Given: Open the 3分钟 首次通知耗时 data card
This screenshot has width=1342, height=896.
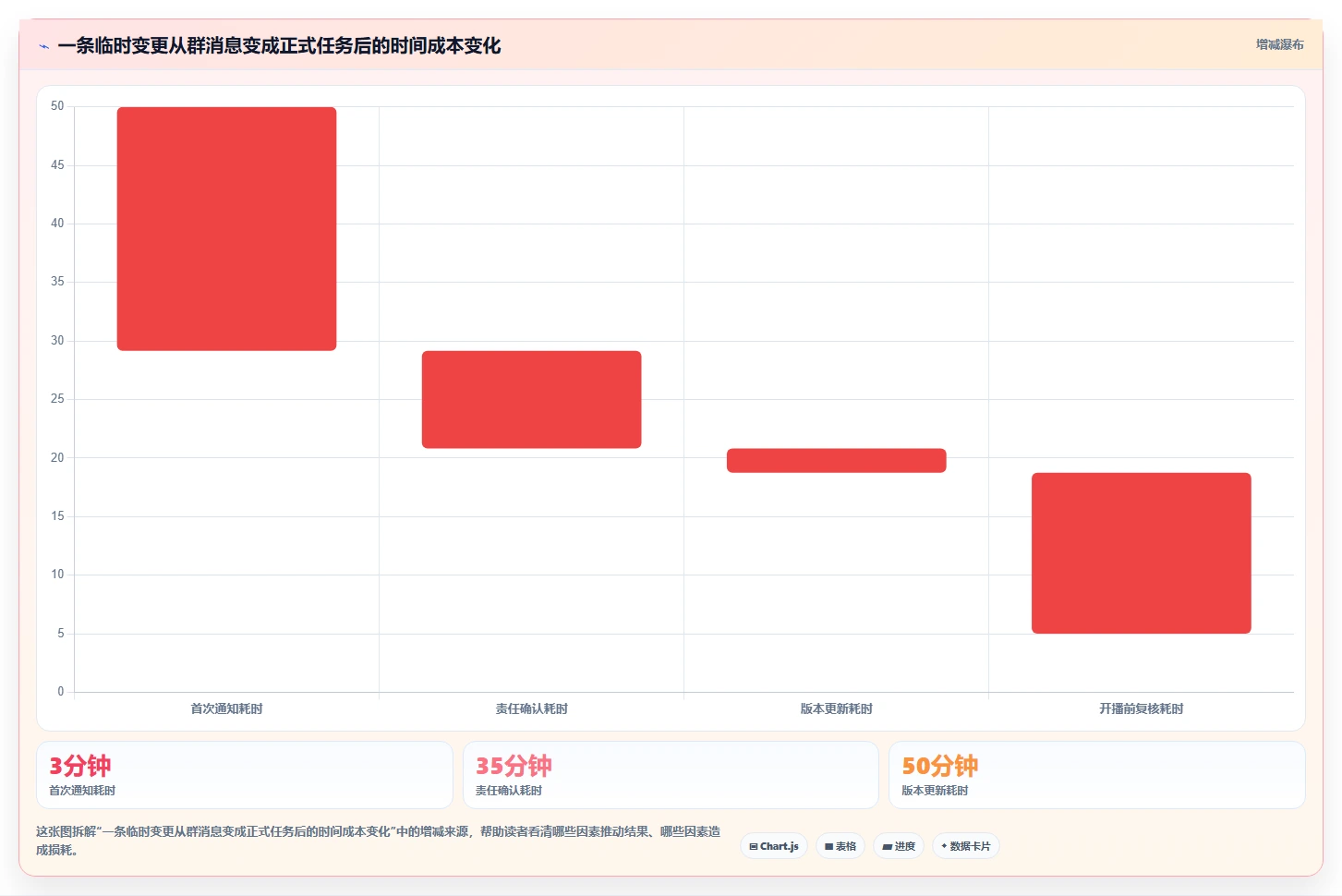Looking at the screenshot, I should tap(245, 775).
